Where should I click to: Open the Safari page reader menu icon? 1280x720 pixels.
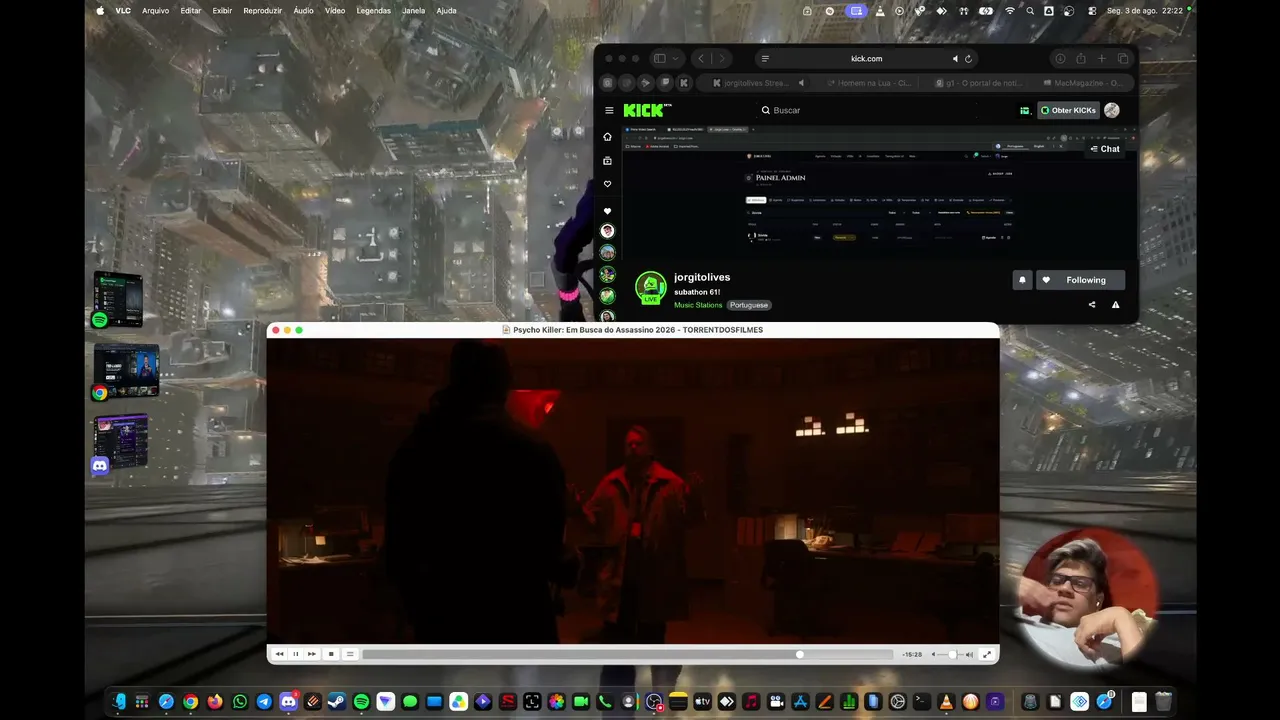765,59
